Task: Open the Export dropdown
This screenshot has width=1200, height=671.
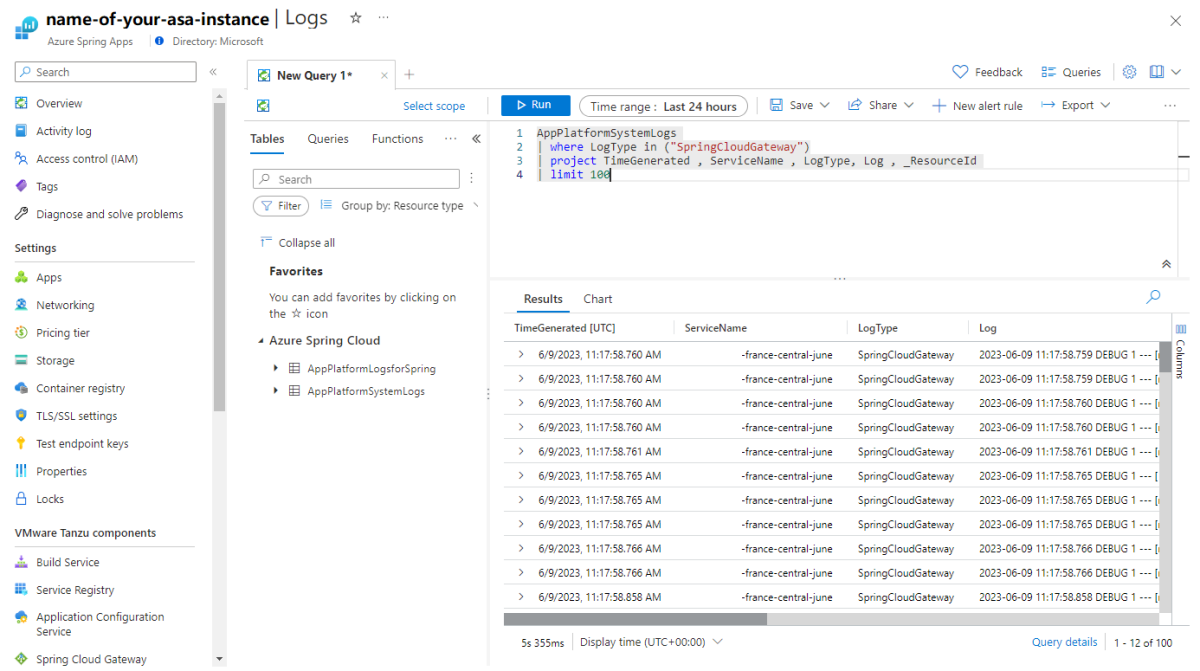Action: click(1076, 105)
